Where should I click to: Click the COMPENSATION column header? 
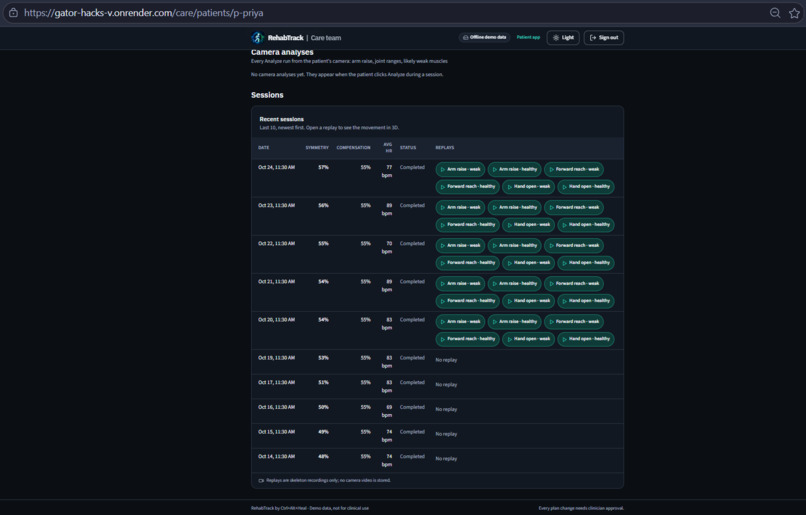tap(353, 148)
